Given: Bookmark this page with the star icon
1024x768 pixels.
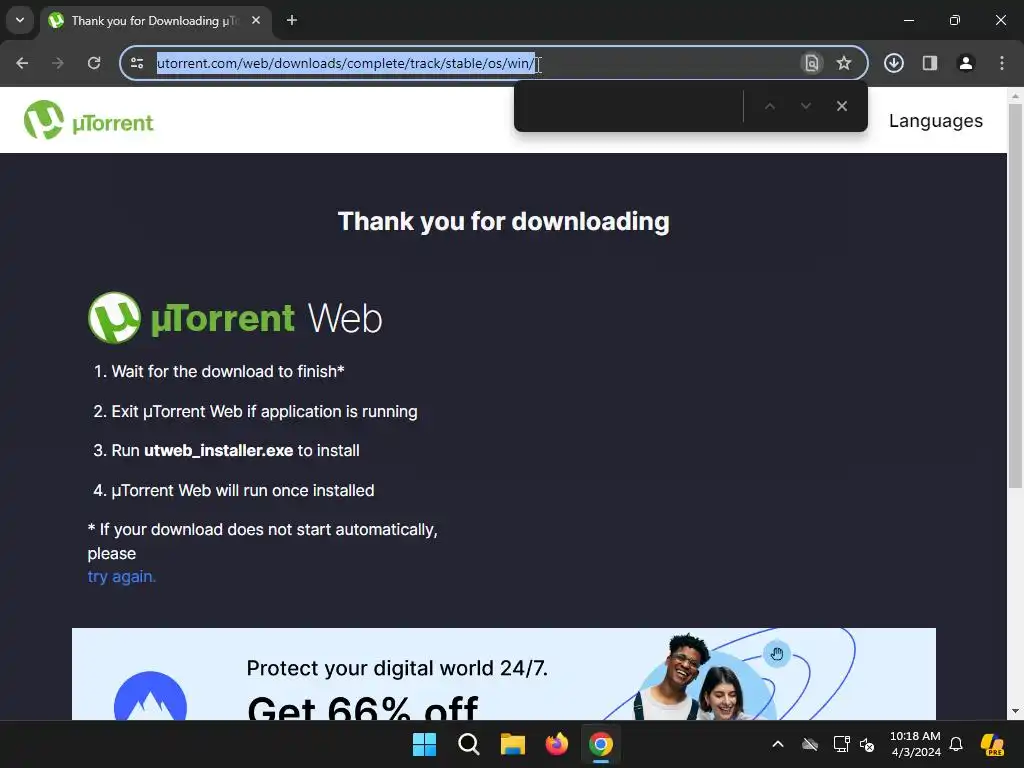Looking at the screenshot, I should pyautogui.click(x=844, y=63).
